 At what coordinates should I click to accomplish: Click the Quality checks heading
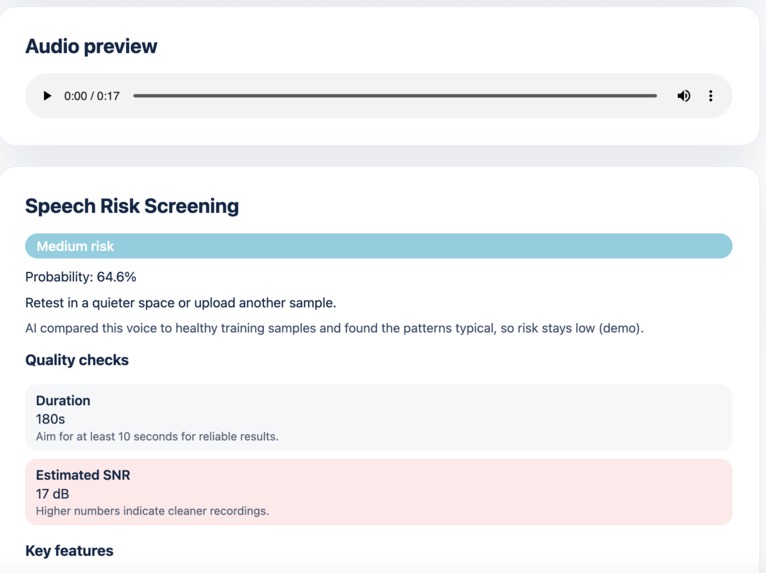[77, 360]
